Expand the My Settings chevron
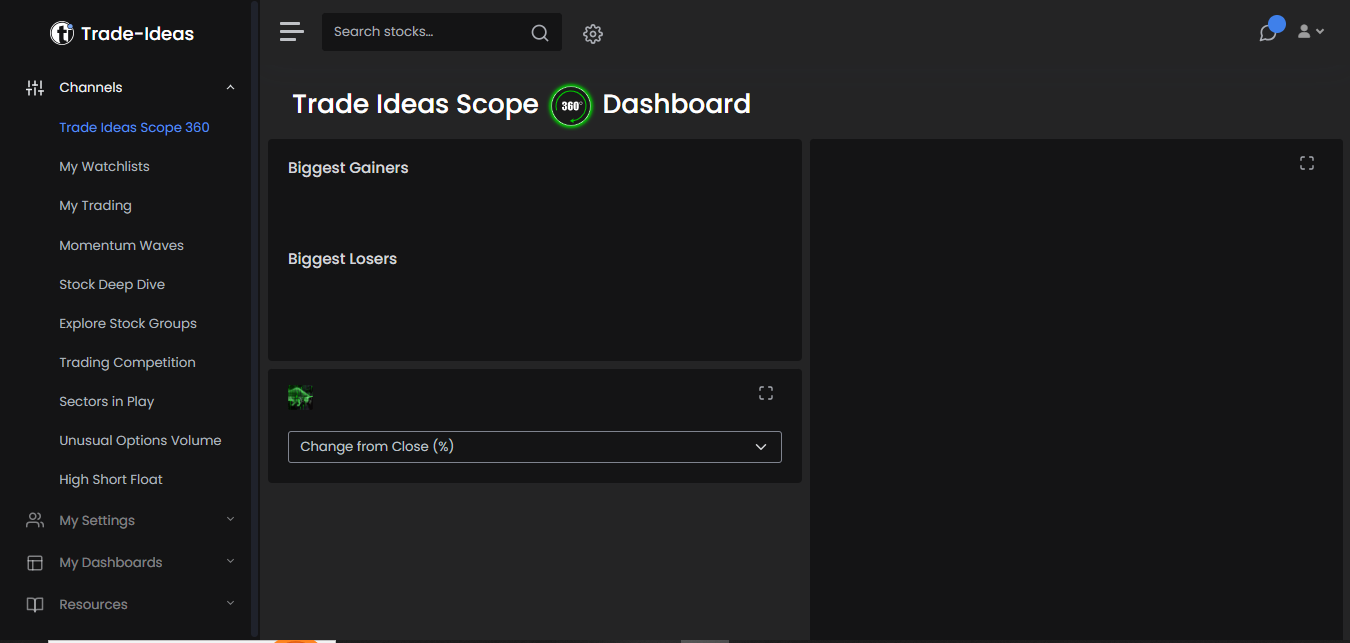 230,519
